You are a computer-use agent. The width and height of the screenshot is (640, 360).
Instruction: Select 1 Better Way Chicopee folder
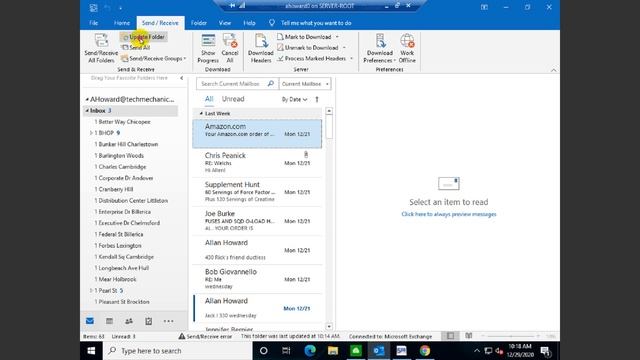122,122
